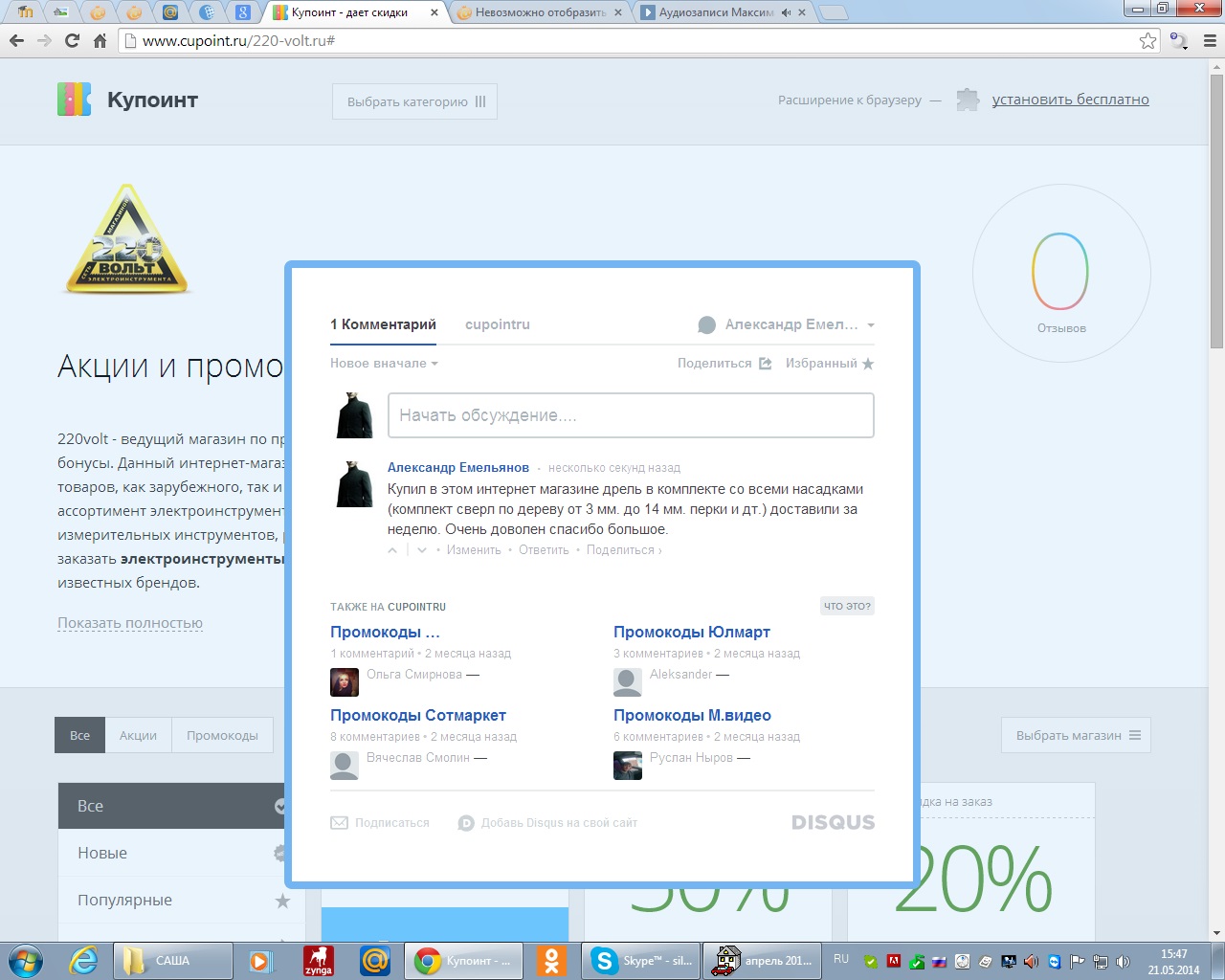Open the Odnoklassniki taskbar icon
Viewport: 1225px width, 980px height.
[551, 960]
